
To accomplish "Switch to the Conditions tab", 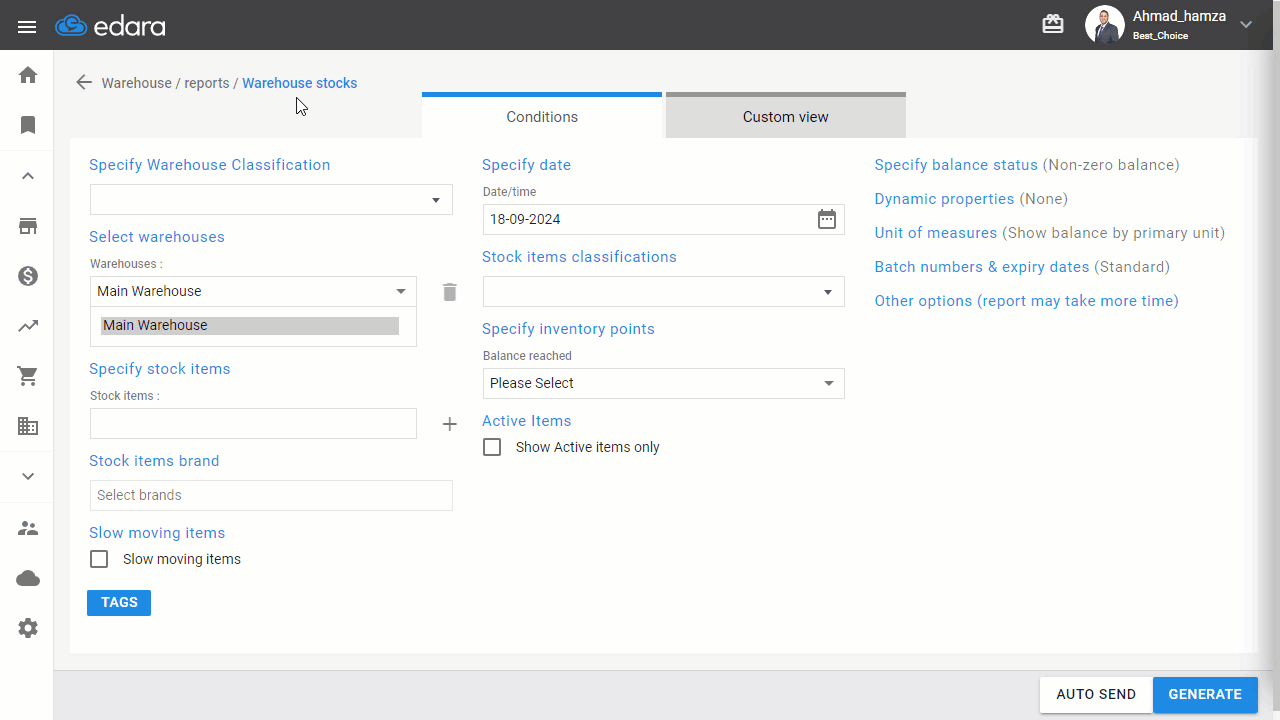I will tap(542, 116).
